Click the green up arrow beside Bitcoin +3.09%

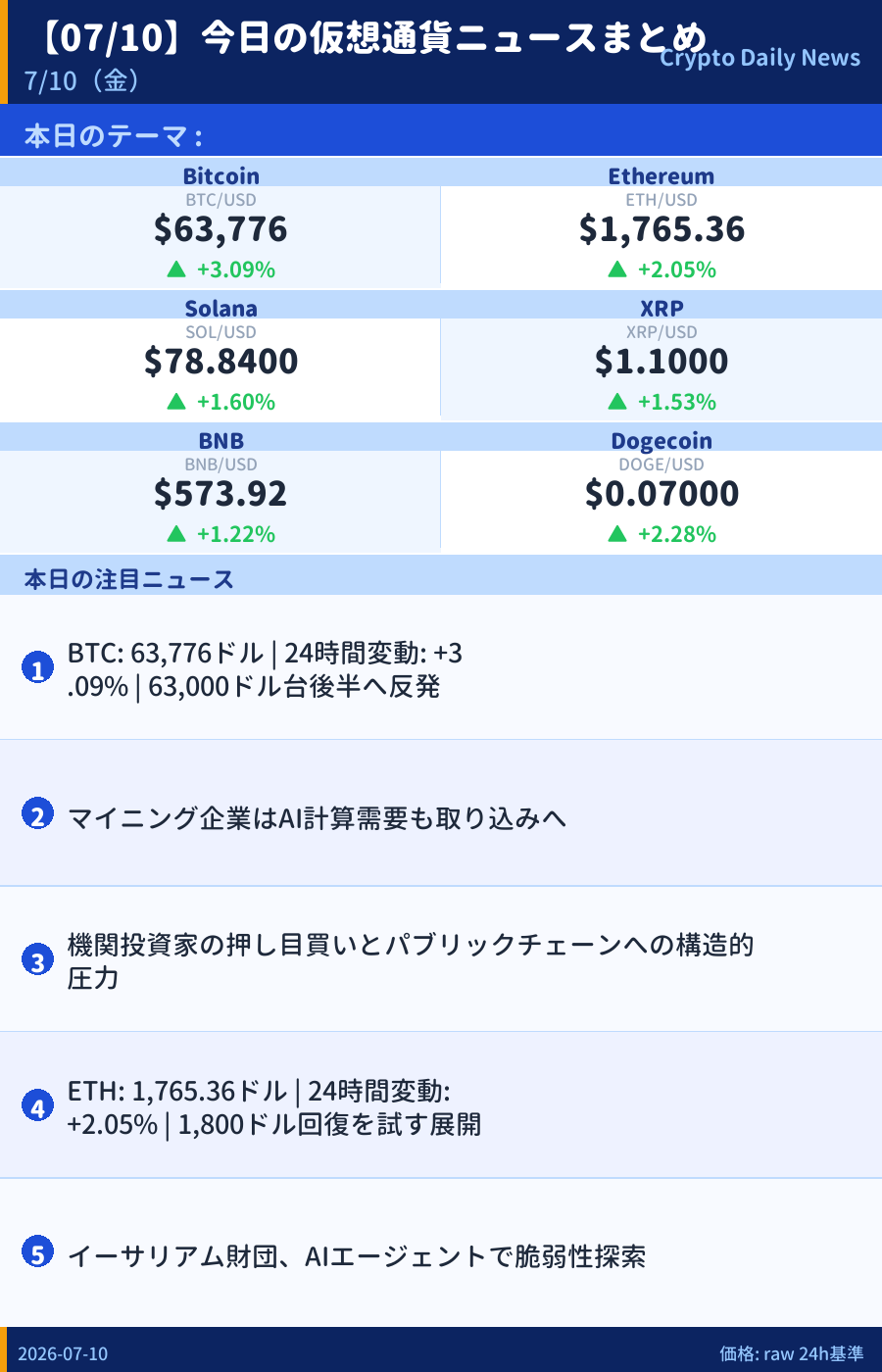[176, 269]
